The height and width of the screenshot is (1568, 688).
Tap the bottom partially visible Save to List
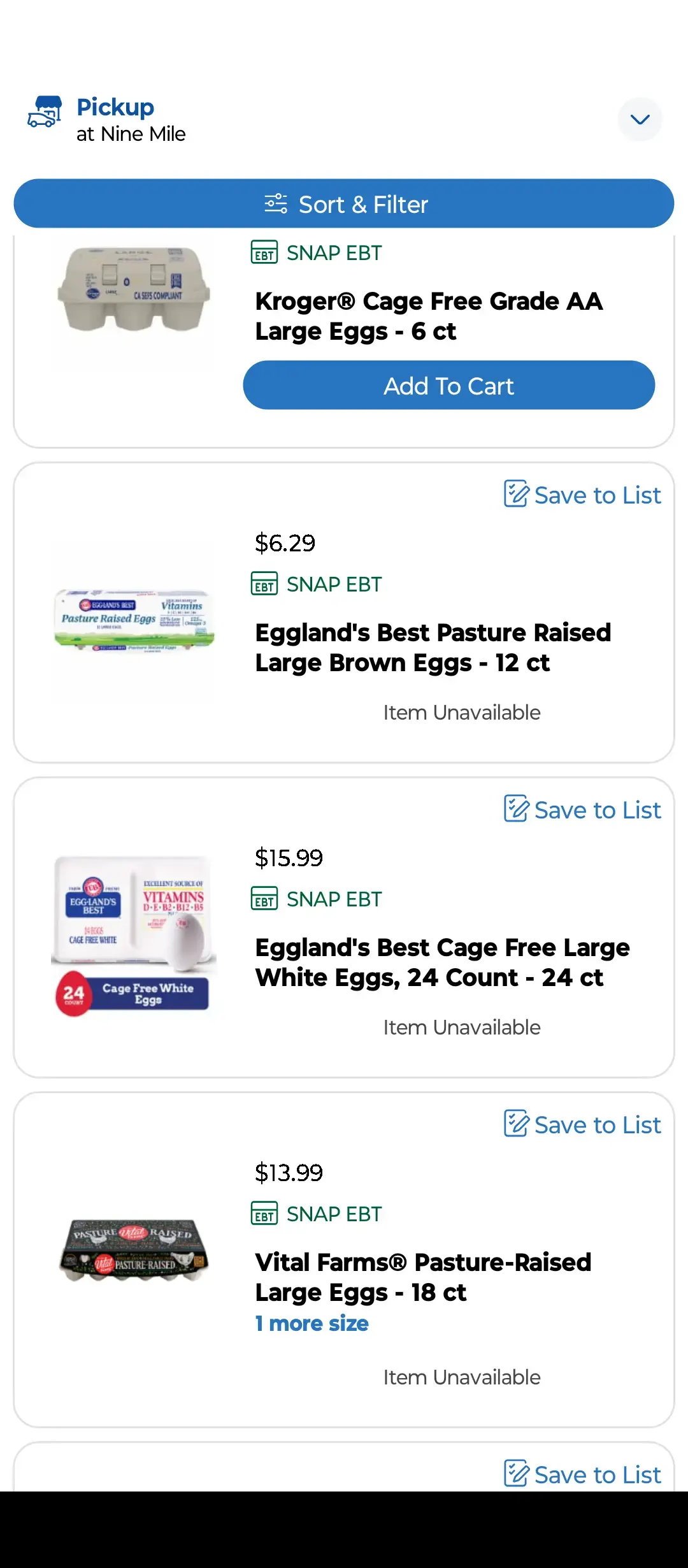(x=582, y=1474)
